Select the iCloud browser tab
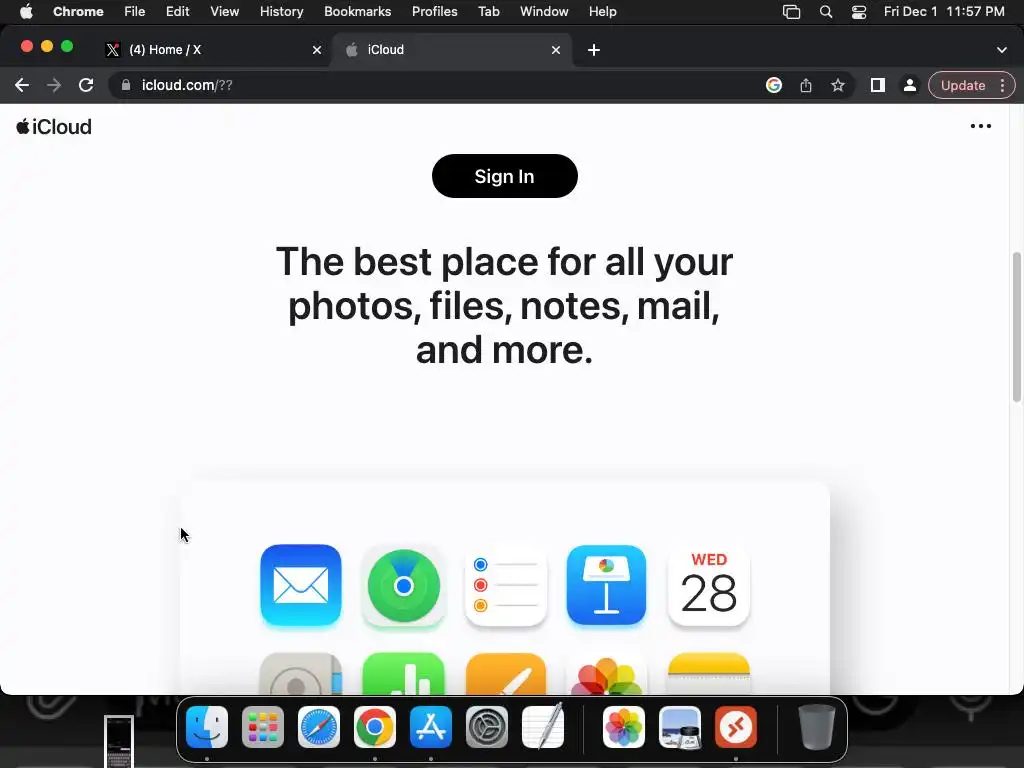Viewport: 1024px width, 768px height. point(451,50)
